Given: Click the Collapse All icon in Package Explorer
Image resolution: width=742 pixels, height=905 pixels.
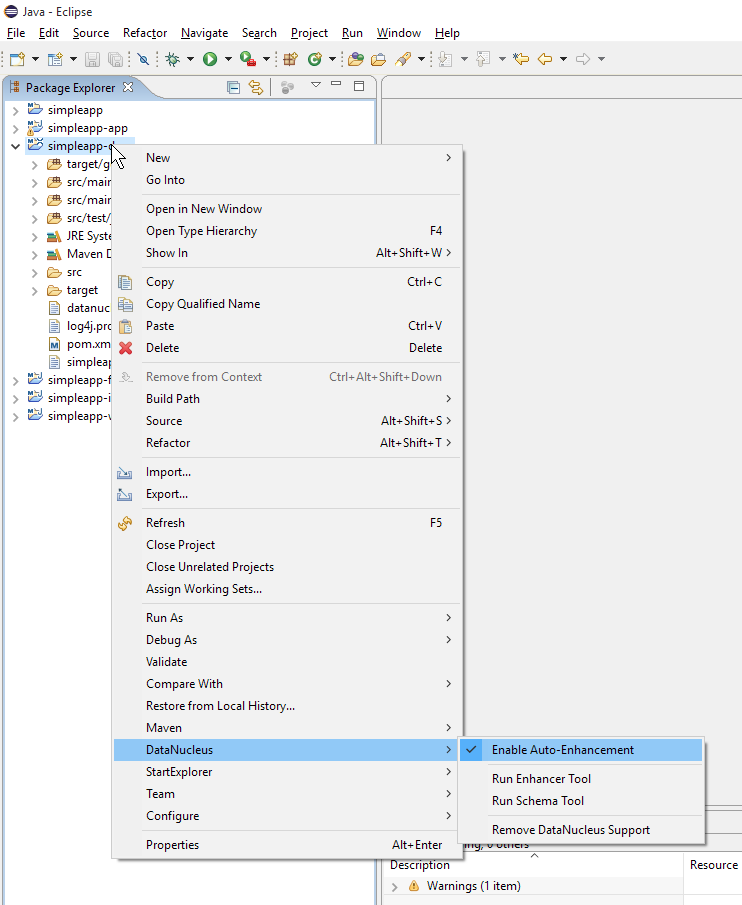Looking at the screenshot, I should click(233, 87).
